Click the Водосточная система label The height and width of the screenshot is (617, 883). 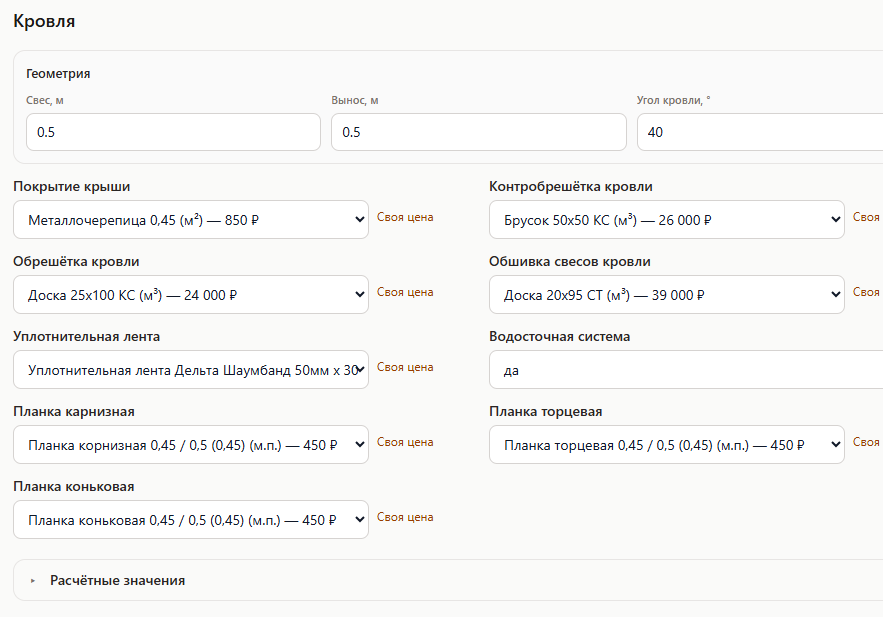(560, 337)
